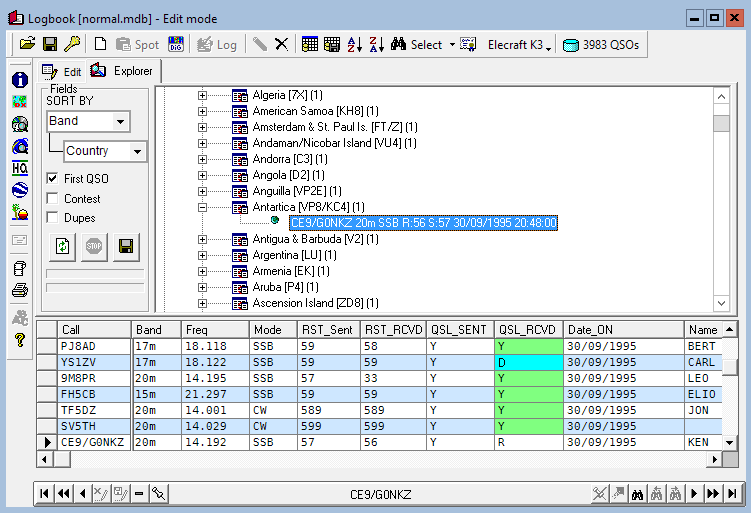Click green QSL_RCVD cell for PJ8AD
Image resolution: width=751 pixels, height=513 pixels.
click(528, 346)
